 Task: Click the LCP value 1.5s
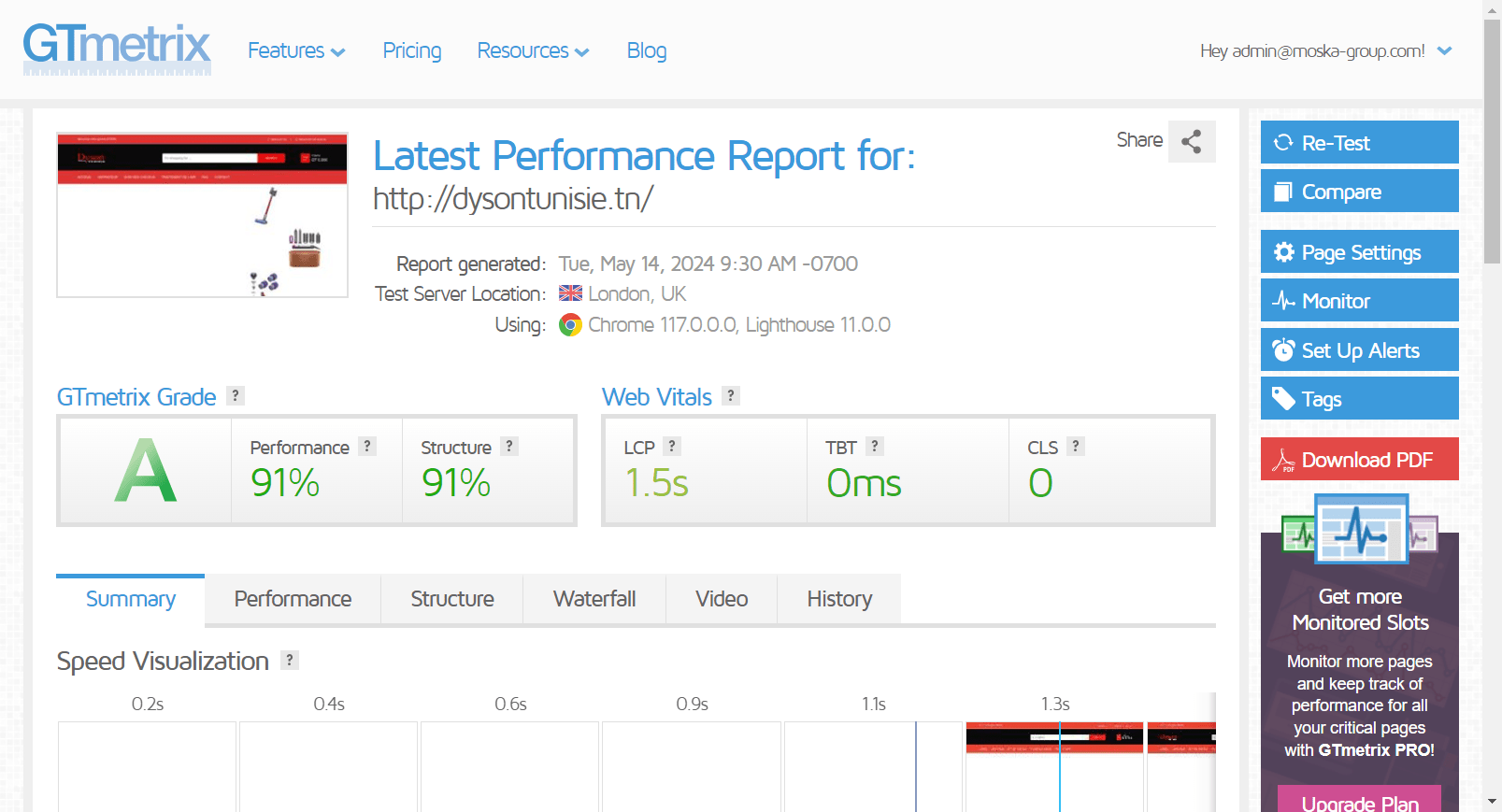pyautogui.click(x=657, y=483)
